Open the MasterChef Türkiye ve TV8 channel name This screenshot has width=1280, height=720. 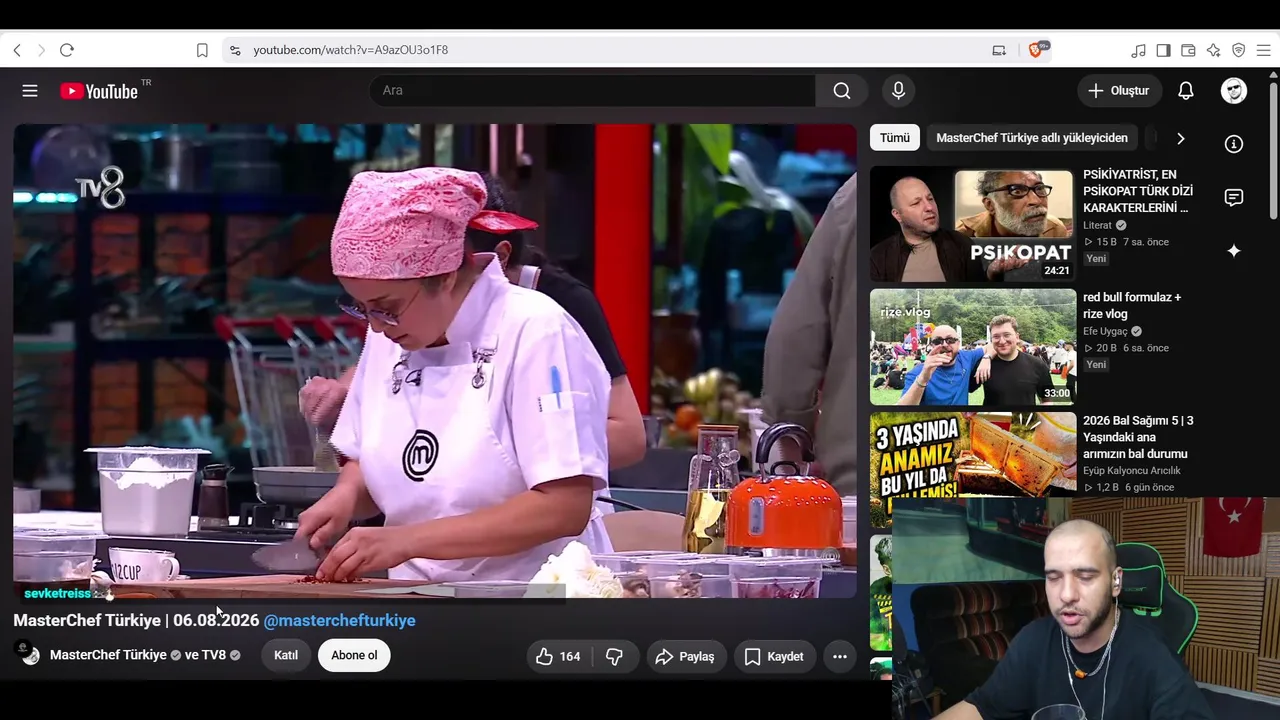(145, 656)
